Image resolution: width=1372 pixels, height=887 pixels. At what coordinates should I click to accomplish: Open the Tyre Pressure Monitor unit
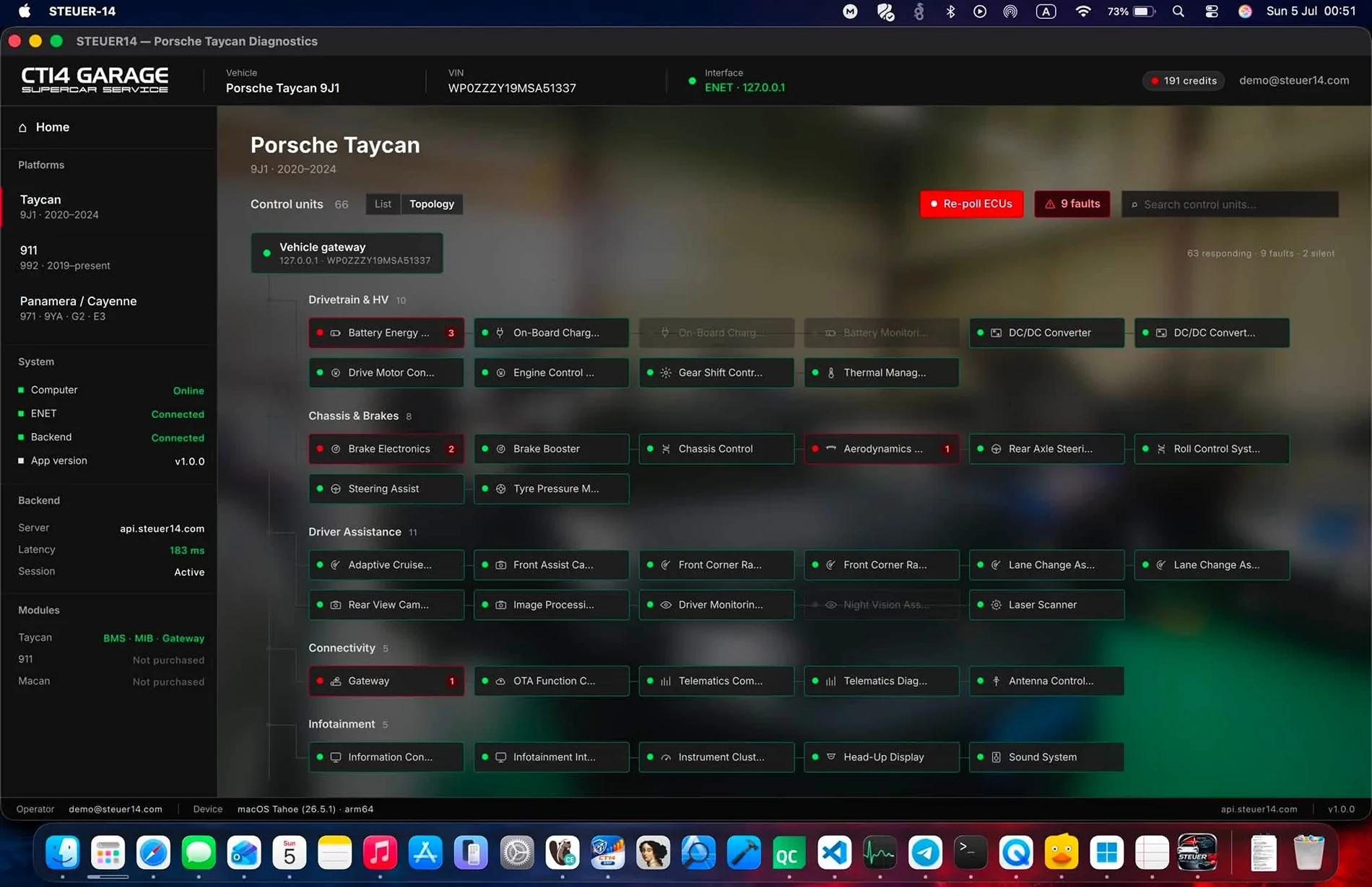tap(552, 489)
